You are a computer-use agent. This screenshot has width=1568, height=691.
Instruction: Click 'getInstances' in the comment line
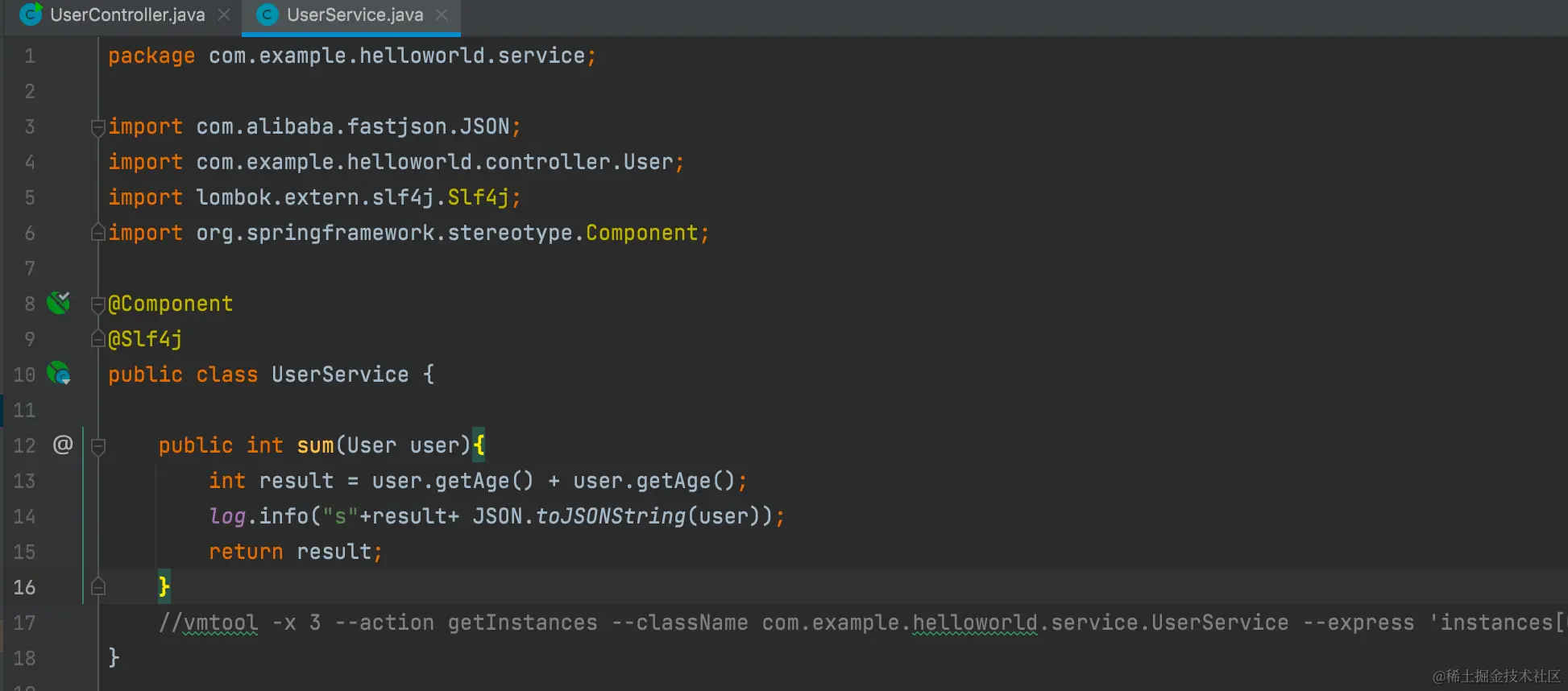pos(522,623)
